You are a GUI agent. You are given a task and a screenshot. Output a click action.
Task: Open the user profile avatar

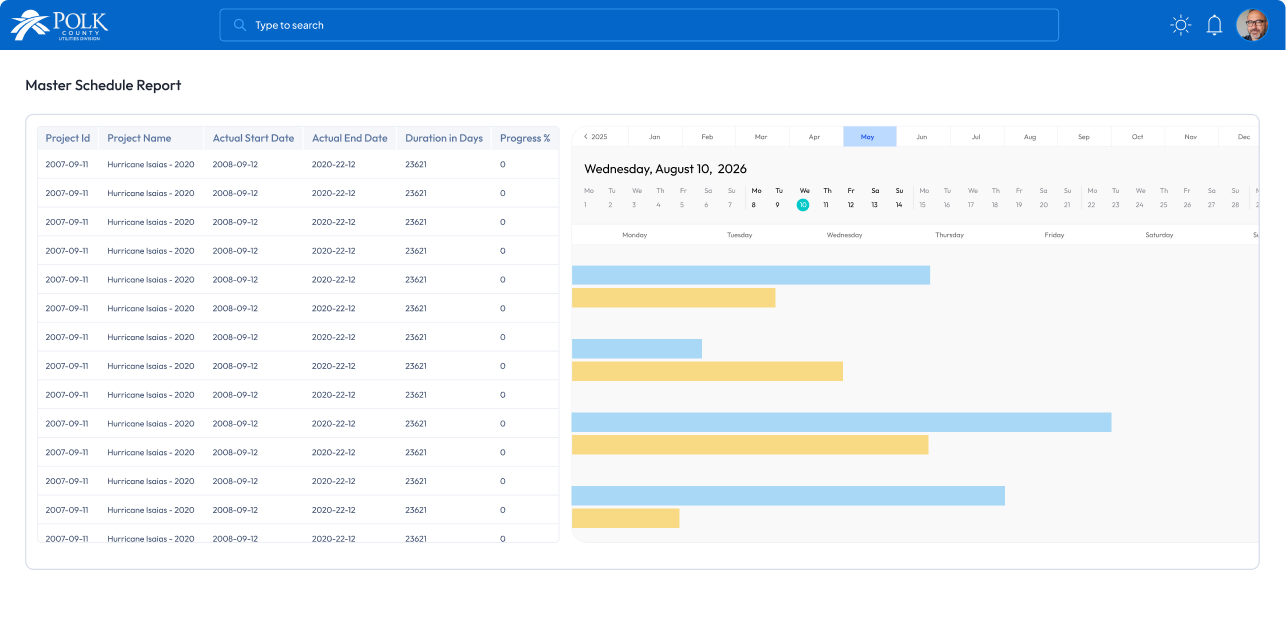1251,25
